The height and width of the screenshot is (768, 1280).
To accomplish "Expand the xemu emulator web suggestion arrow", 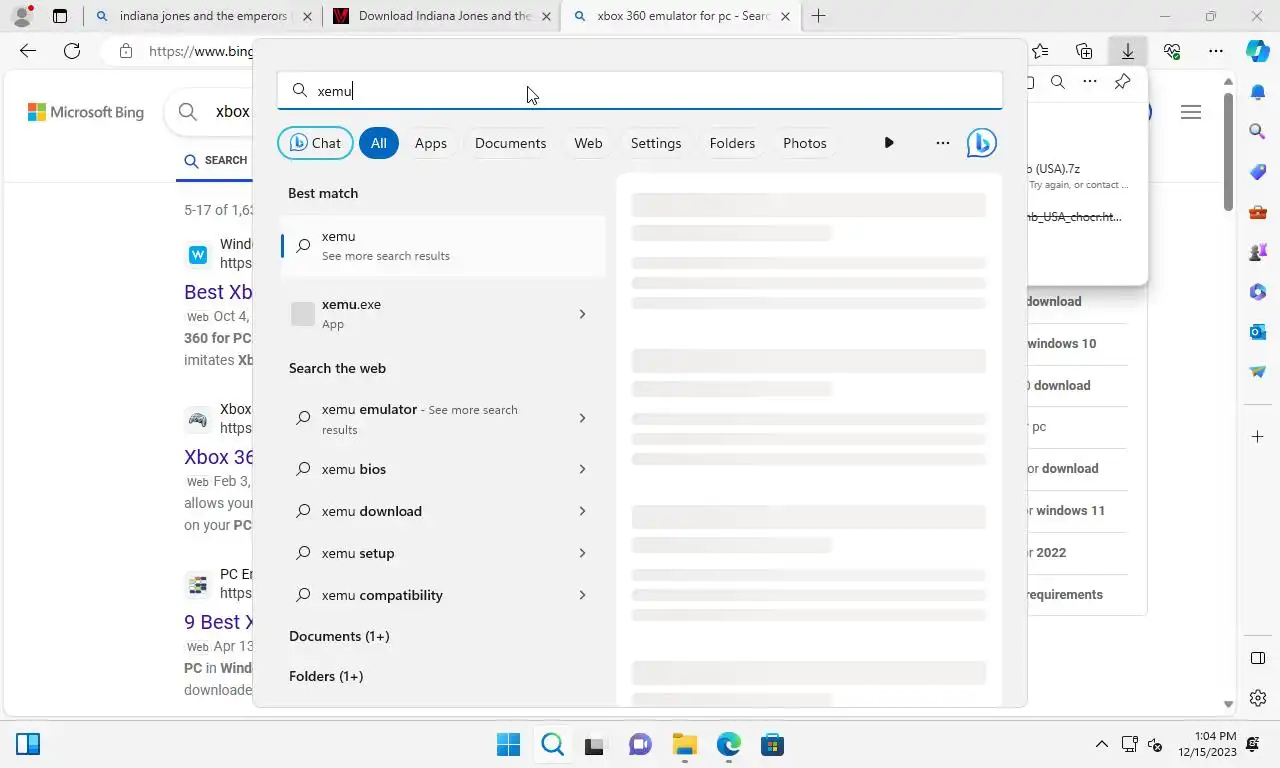I will [x=583, y=418].
